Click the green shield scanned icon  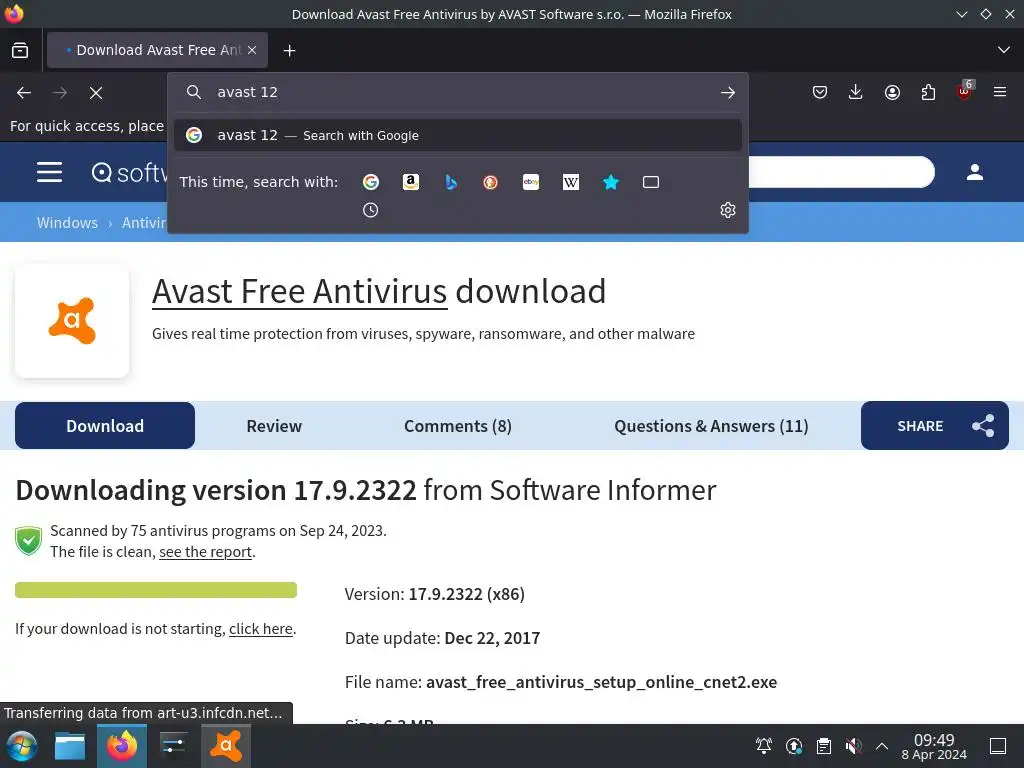click(29, 541)
